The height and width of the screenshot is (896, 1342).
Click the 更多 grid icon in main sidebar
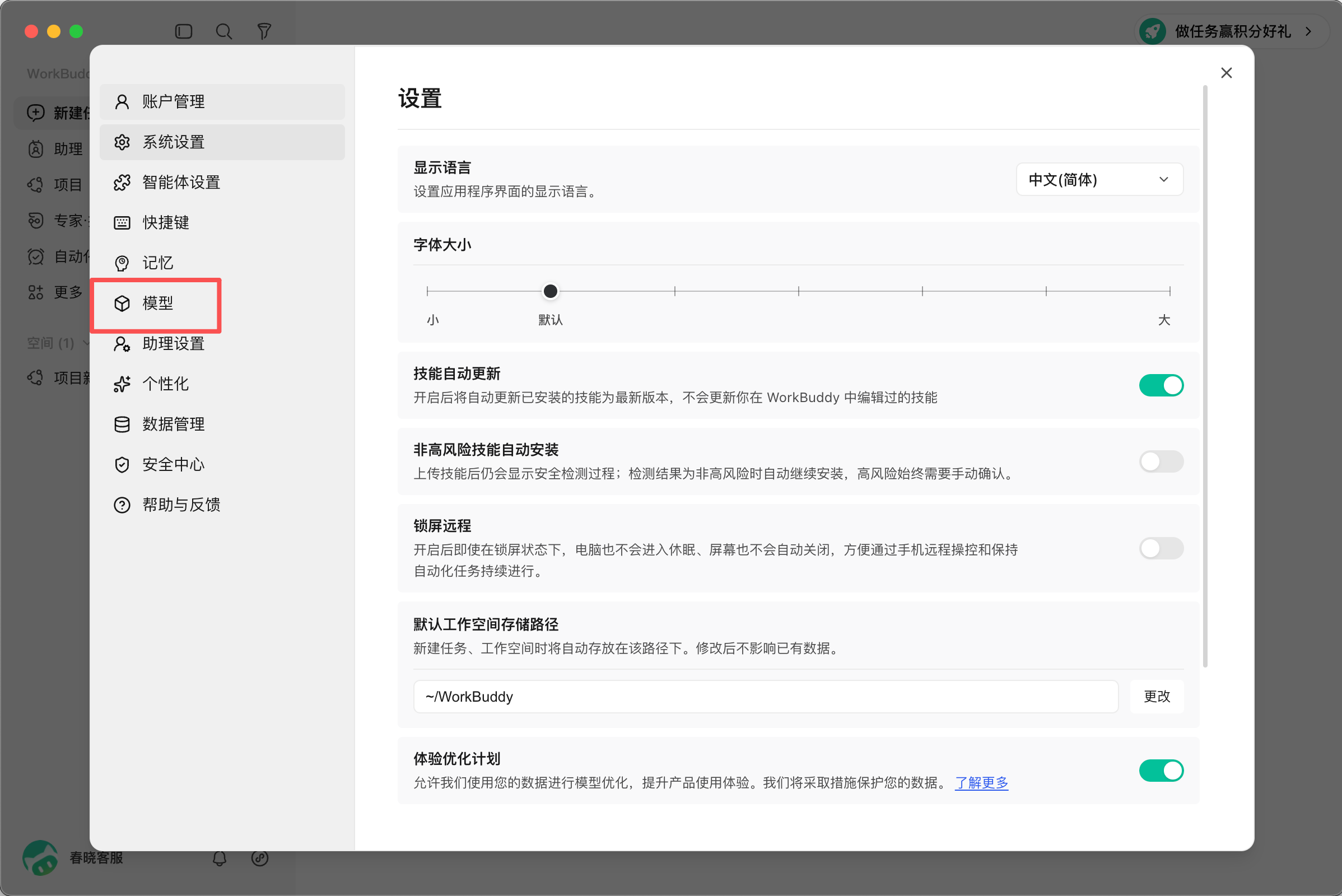(35, 292)
